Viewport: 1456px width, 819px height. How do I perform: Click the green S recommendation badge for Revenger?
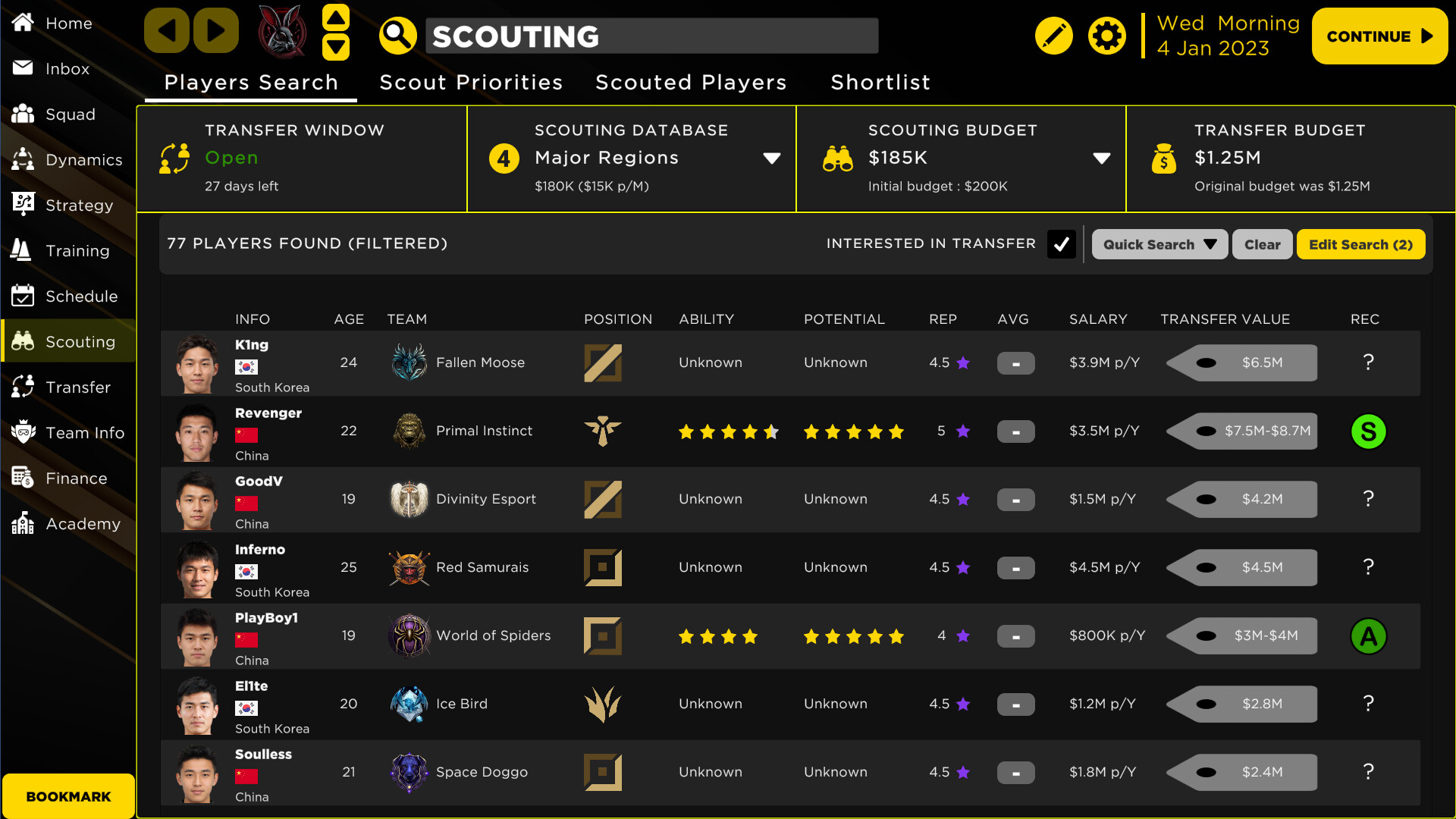click(1368, 431)
